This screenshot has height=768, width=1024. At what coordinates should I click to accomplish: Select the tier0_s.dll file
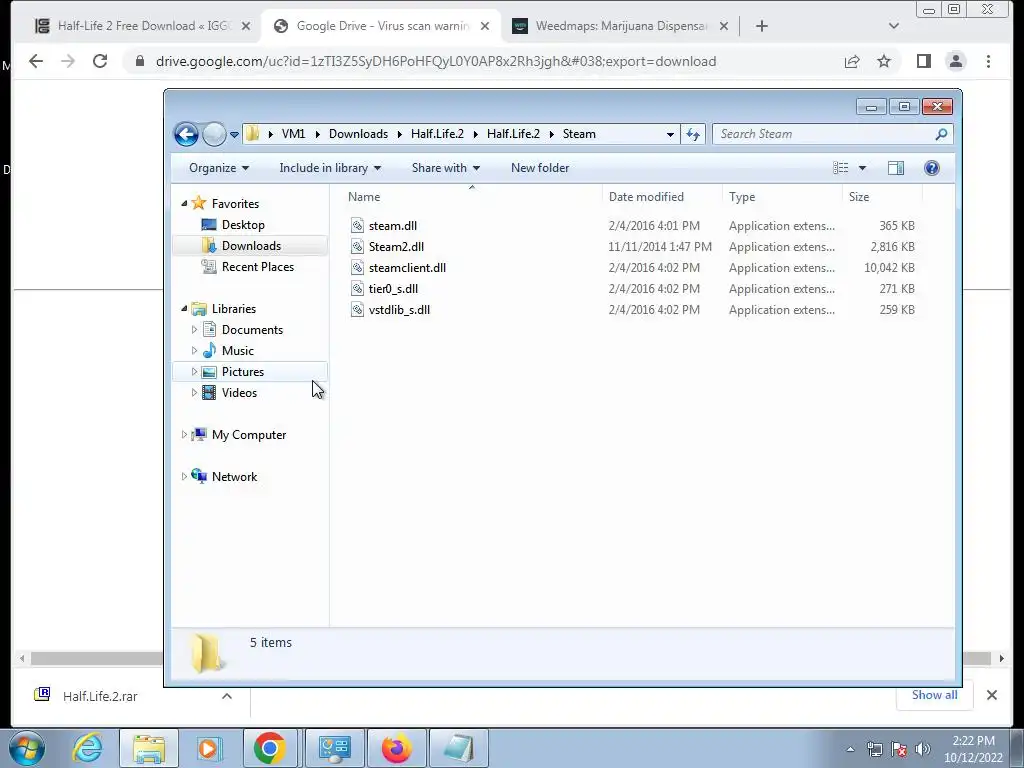(x=393, y=289)
